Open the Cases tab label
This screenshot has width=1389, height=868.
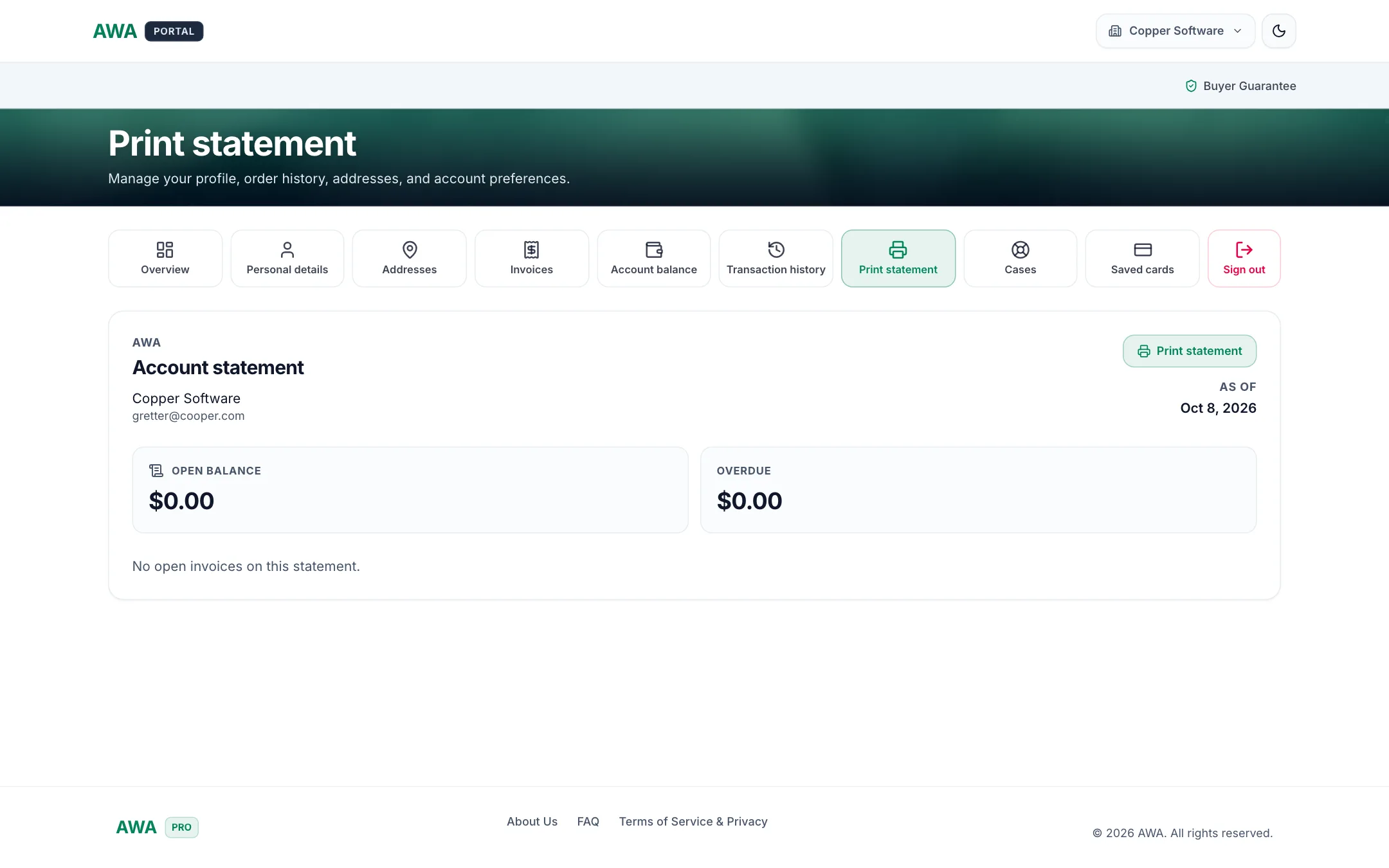pyautogui.click(x=1021, y=269)
